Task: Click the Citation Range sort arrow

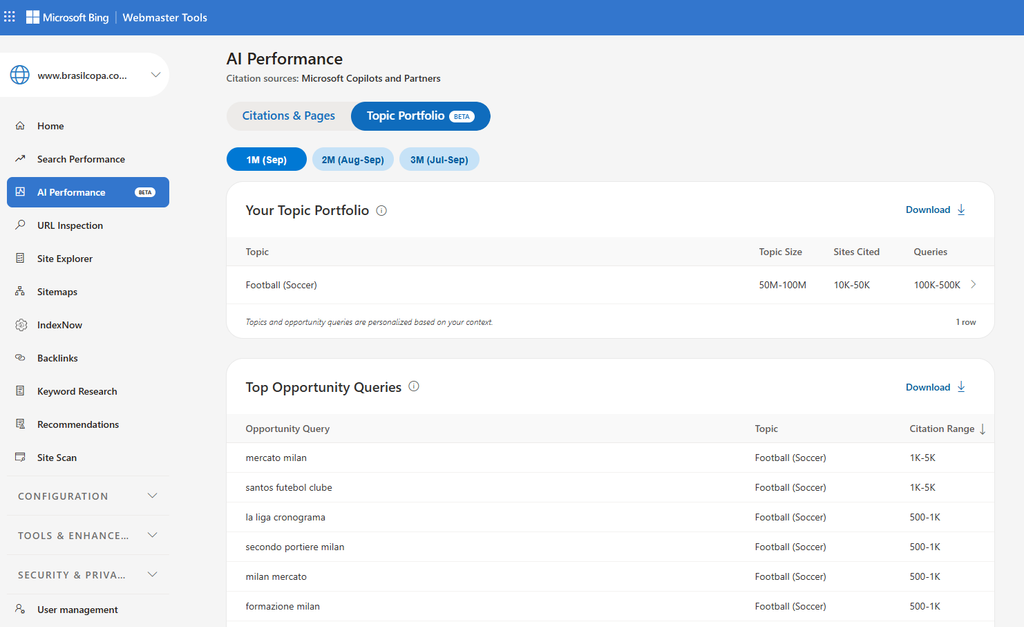Action: [982, 428]
